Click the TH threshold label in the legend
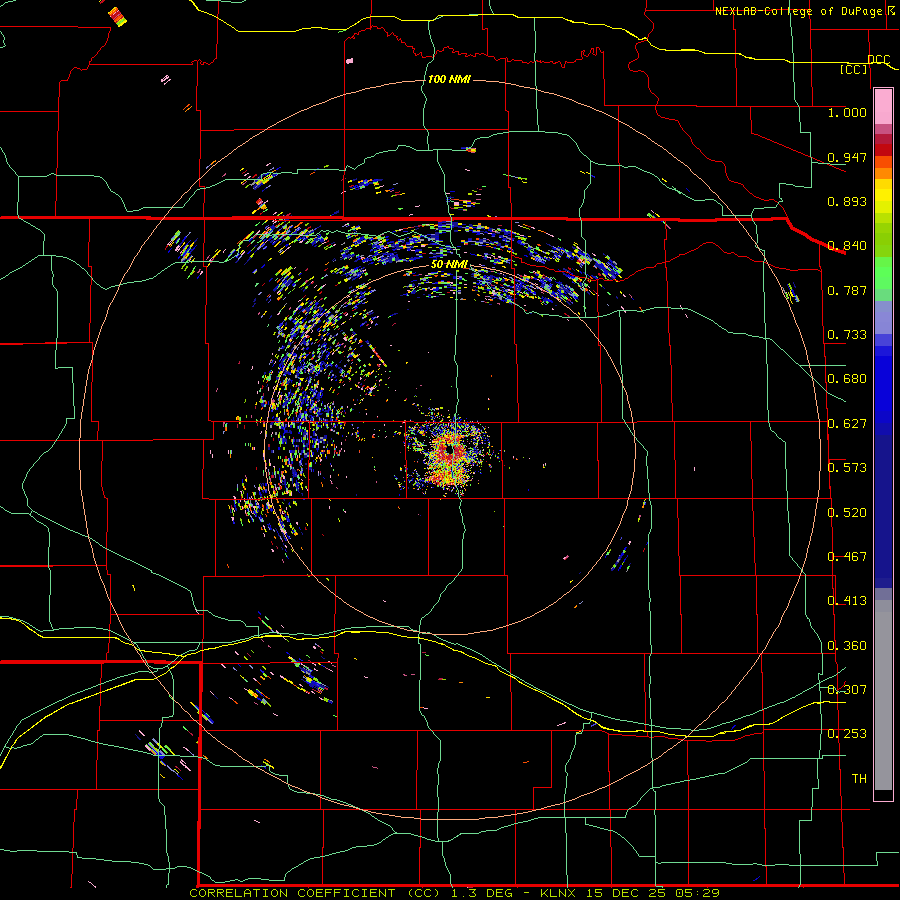 (859, 779)
